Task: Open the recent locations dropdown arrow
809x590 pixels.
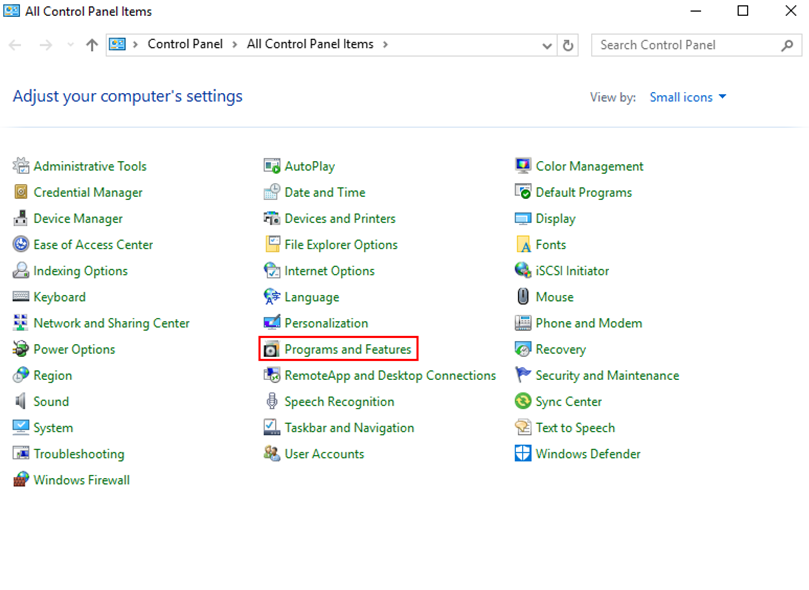Action: 71,45
